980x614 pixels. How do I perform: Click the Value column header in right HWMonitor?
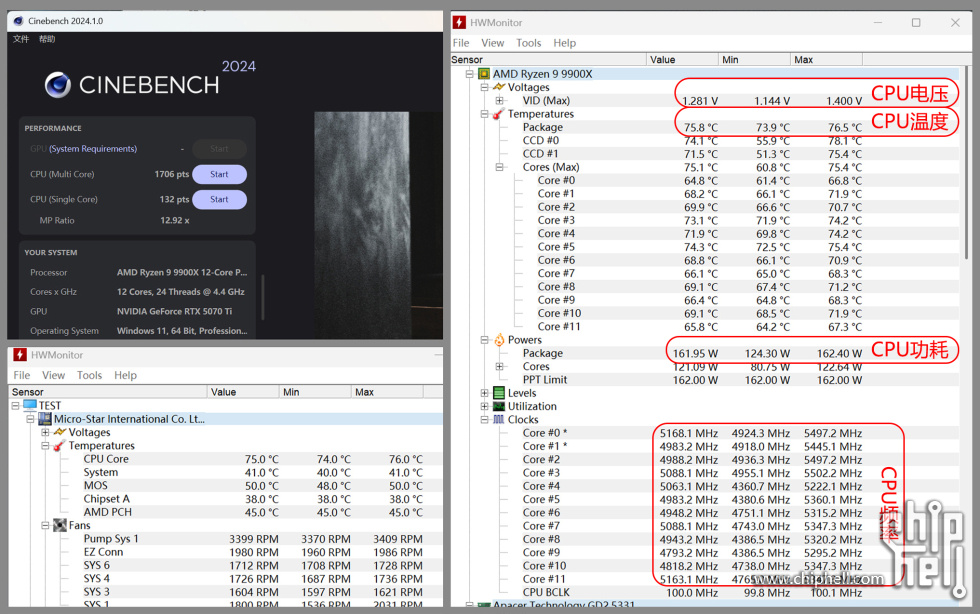point(682,59)
